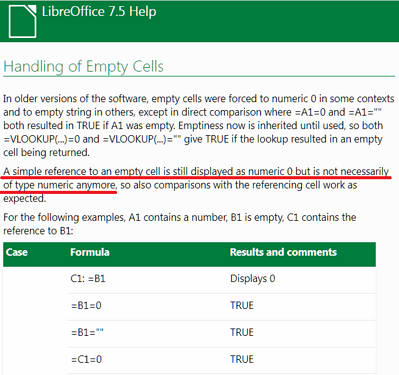Viewport: 399px width, 375px height.
Task: Click the red underlined sentence about numeric 0
Action: [x=196, y=178]
